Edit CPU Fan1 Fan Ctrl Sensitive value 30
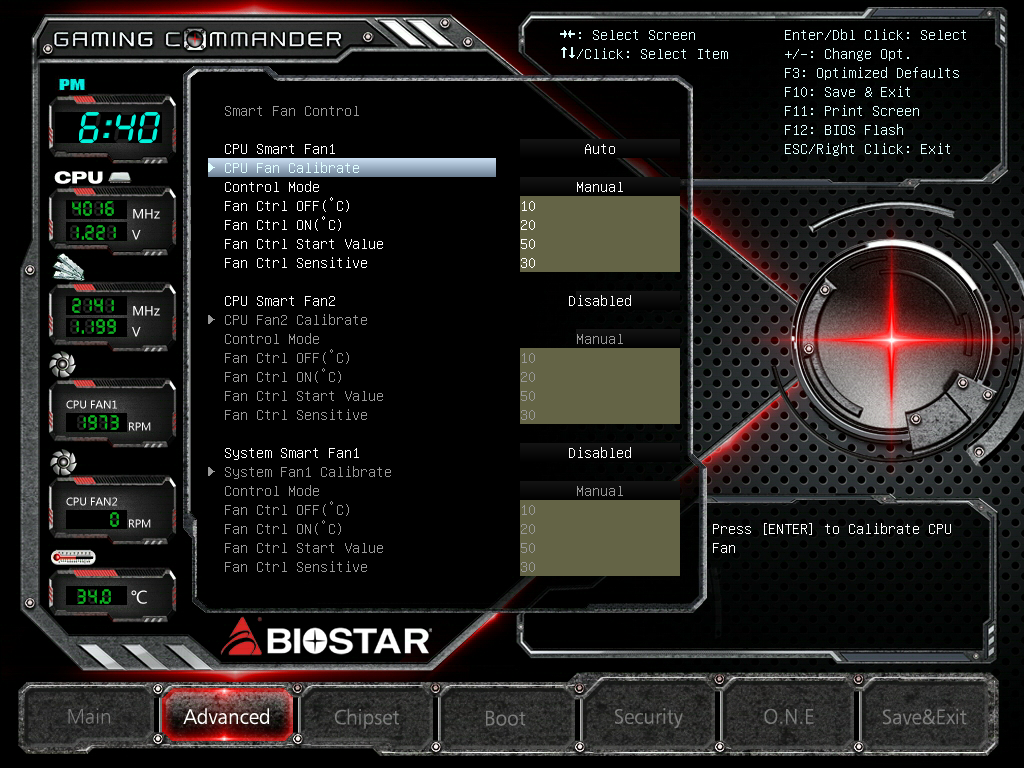The width and height of the screenshot is (1024, 768). 600,263
